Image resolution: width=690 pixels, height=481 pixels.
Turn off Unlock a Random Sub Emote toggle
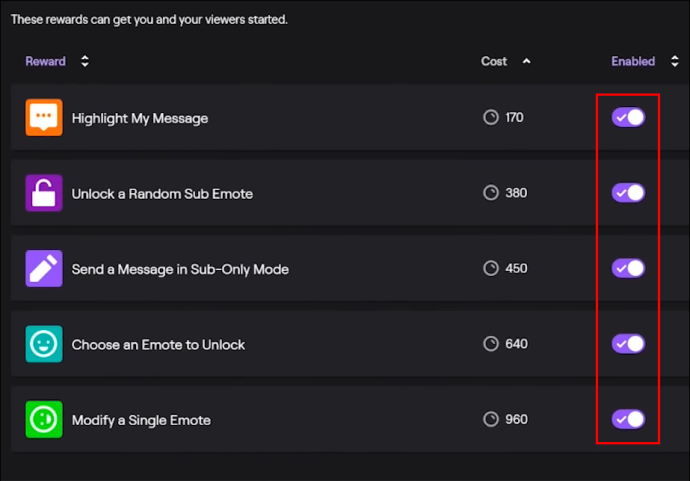point(628,193)
